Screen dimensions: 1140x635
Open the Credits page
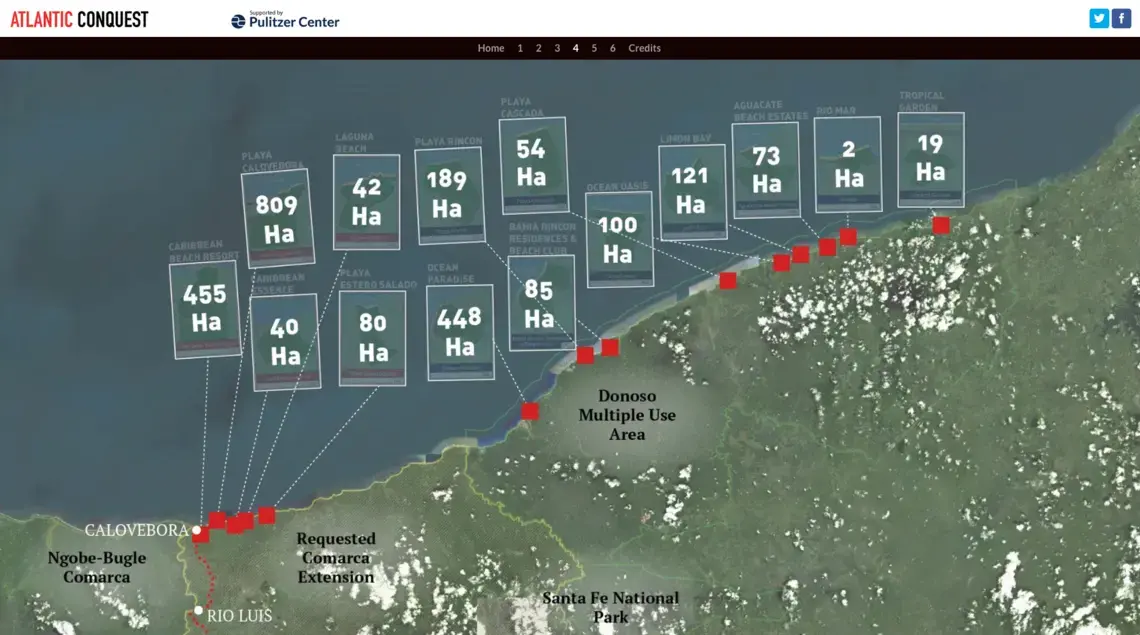tap(644, 48)
